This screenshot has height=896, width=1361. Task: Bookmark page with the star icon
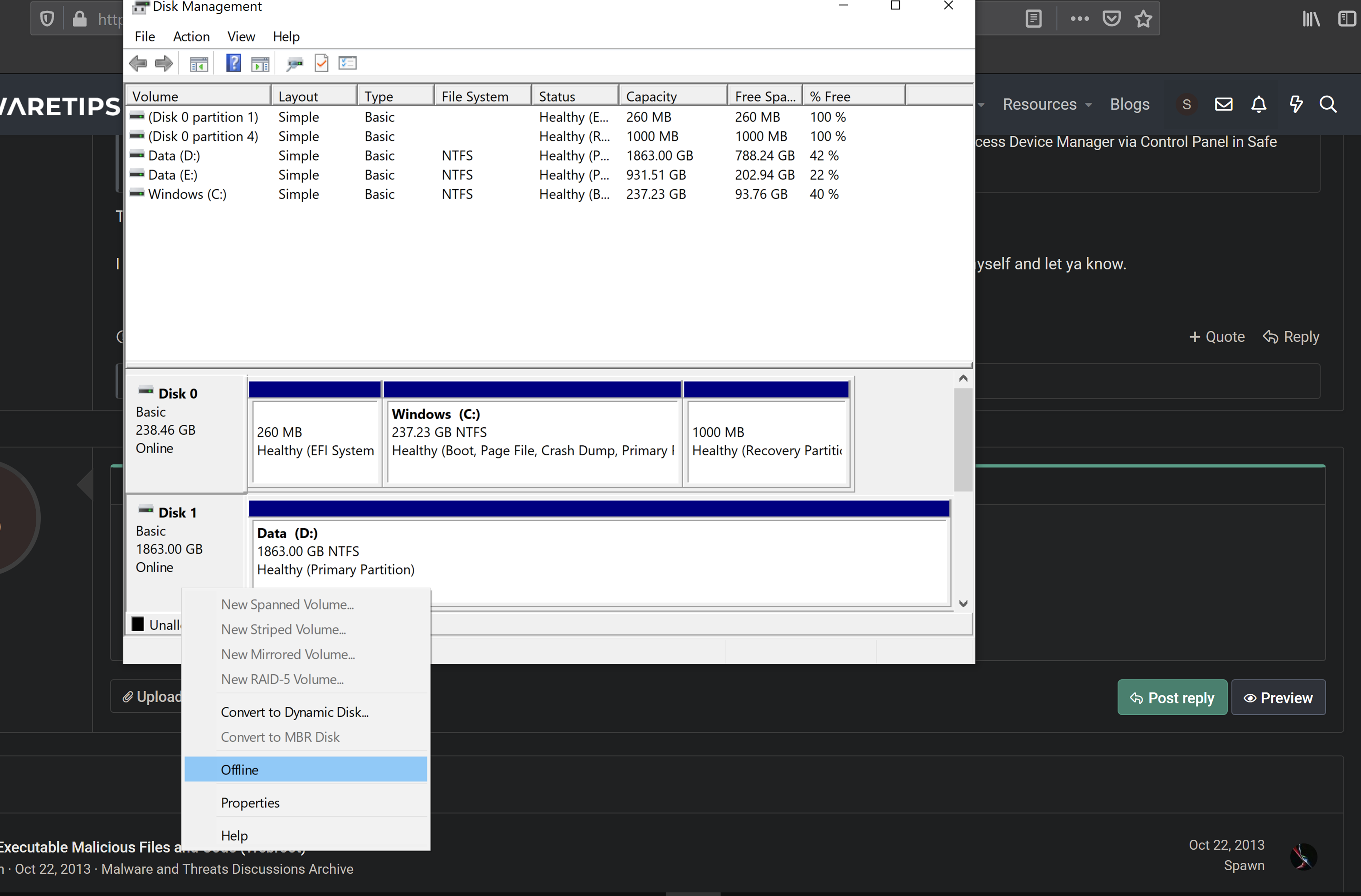[1143, 19]
